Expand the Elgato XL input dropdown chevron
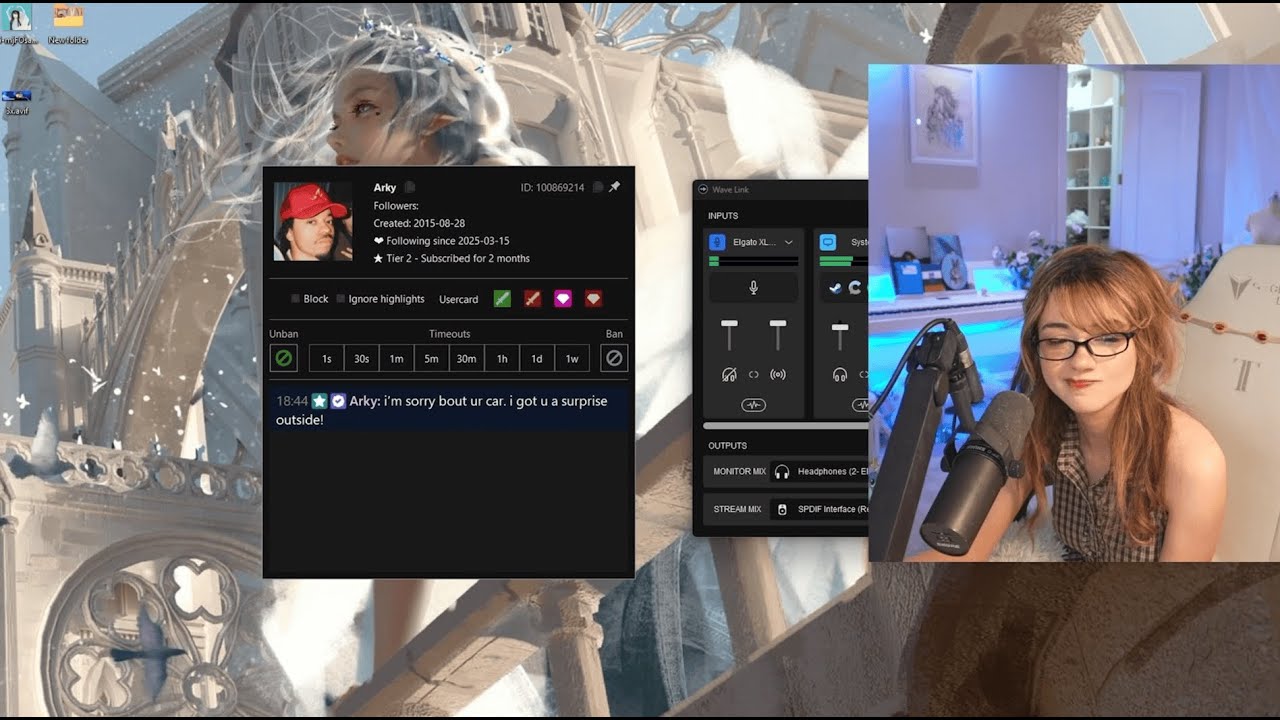Viewport: 1280px width, 720px height. (788, 242)
